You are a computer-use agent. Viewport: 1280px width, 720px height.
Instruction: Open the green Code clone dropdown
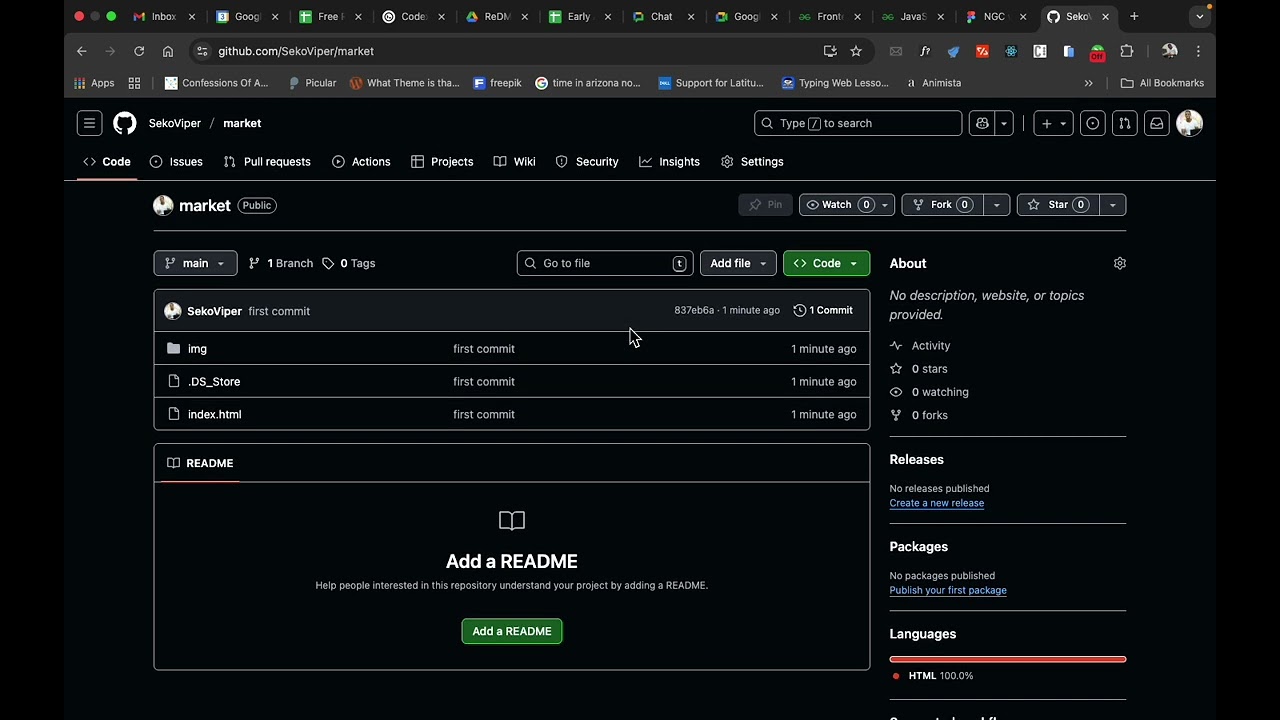(x=826, y=263)
